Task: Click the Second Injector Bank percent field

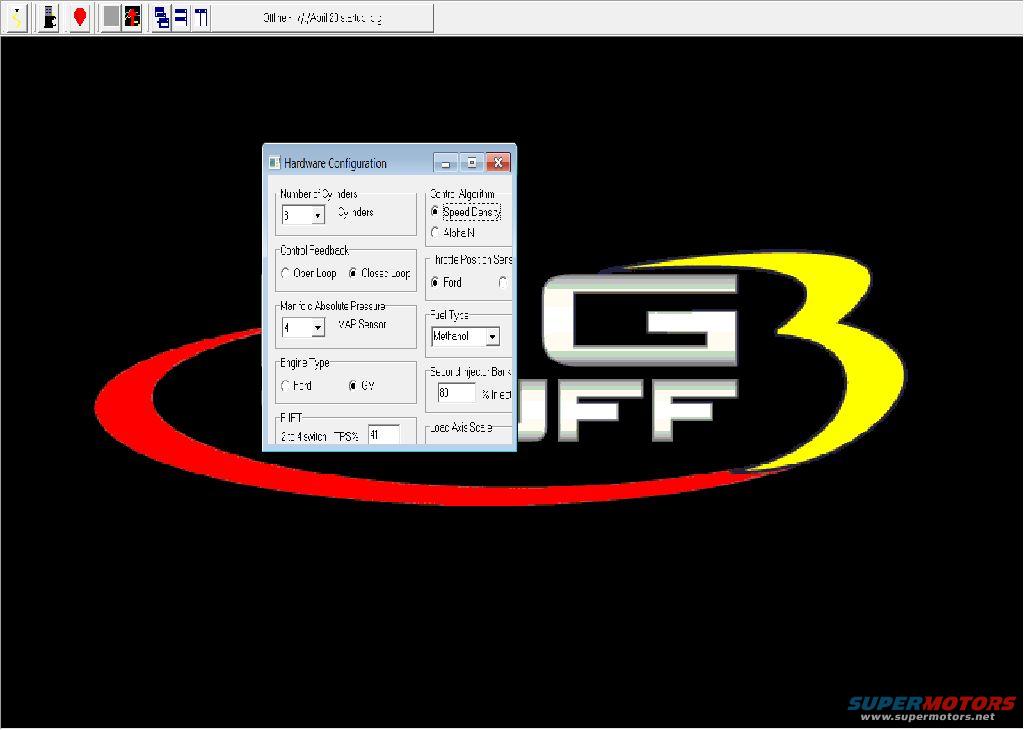Action: tap(456, 393)
